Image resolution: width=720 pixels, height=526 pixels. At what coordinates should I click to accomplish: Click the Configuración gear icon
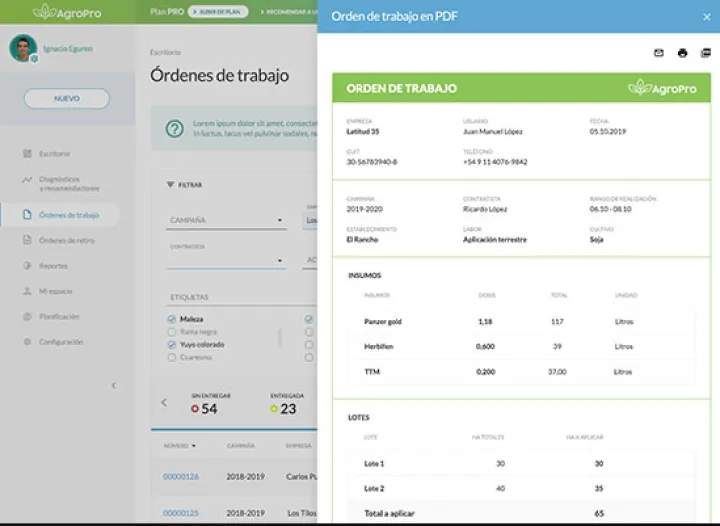(26, 341)
